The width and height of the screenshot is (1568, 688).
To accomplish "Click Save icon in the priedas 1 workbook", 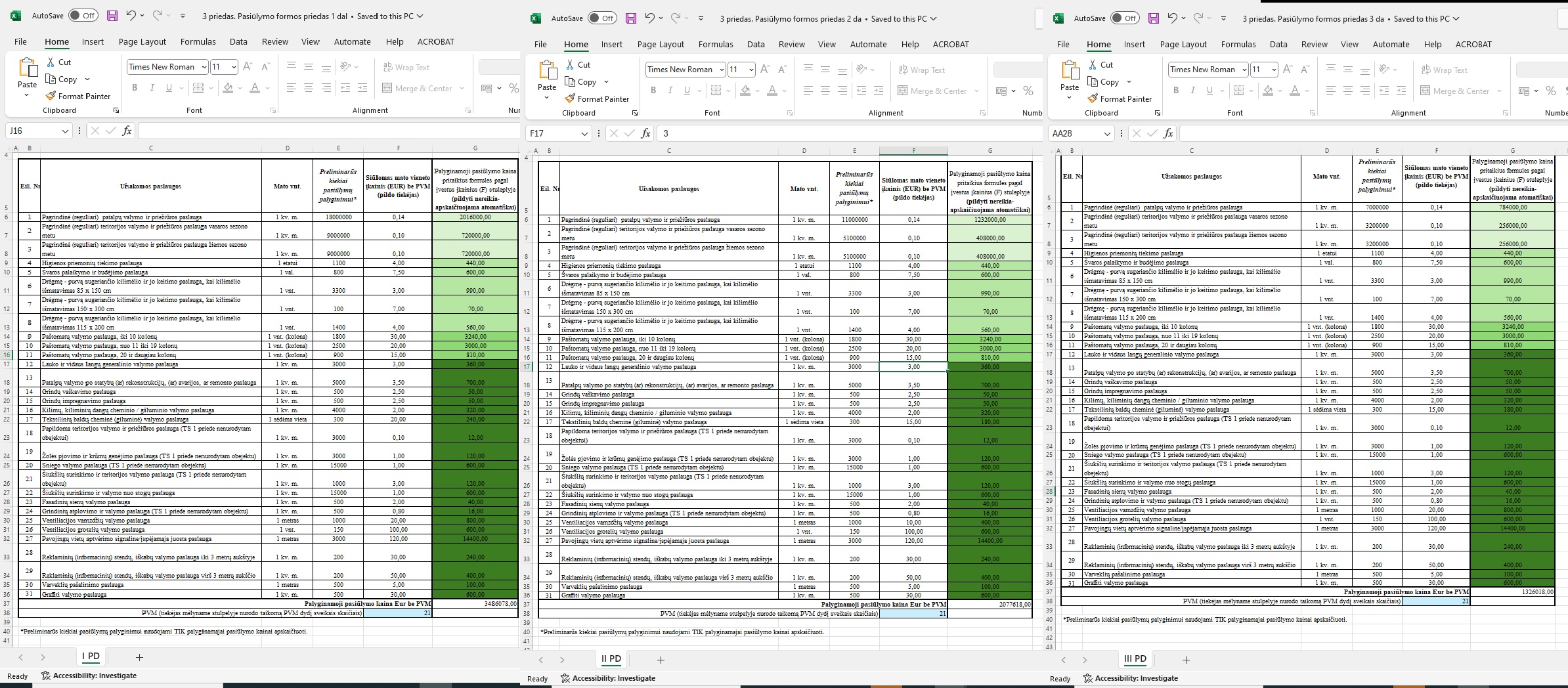I will click(112, 16).
